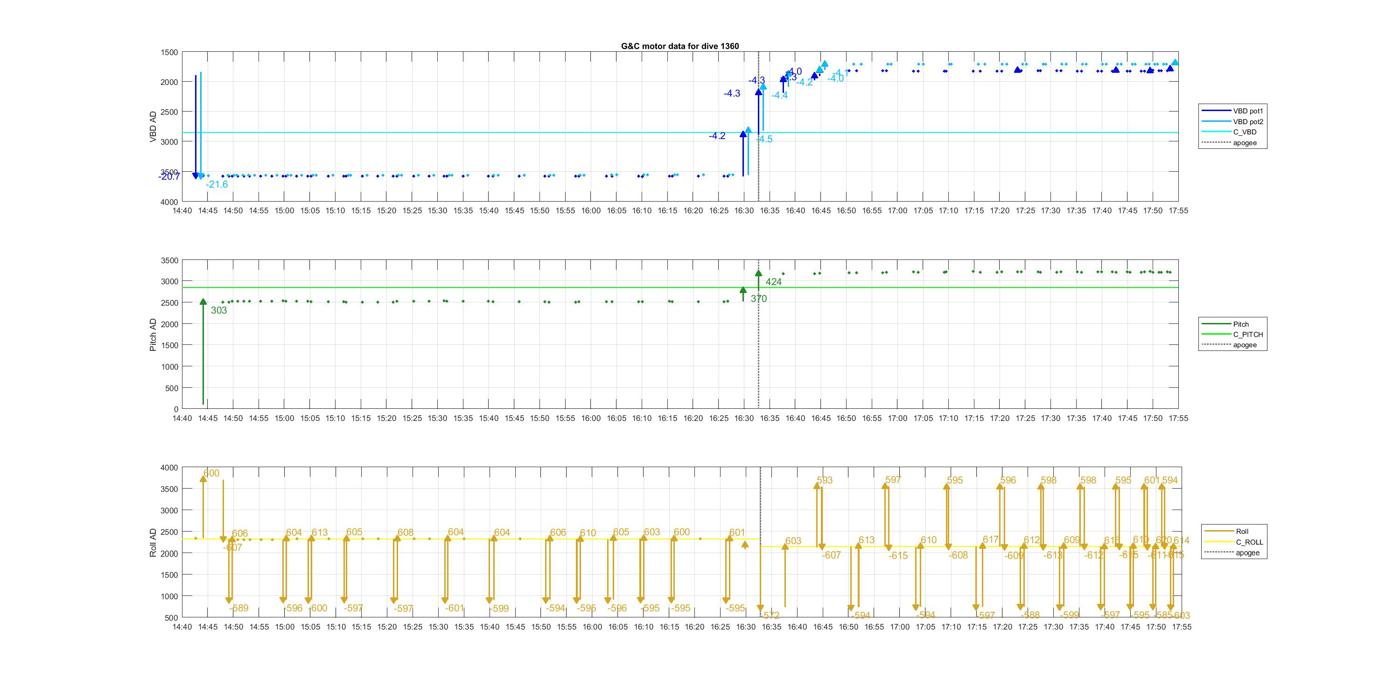Click the Roll y-axis tick "500"

click(172, 618)
